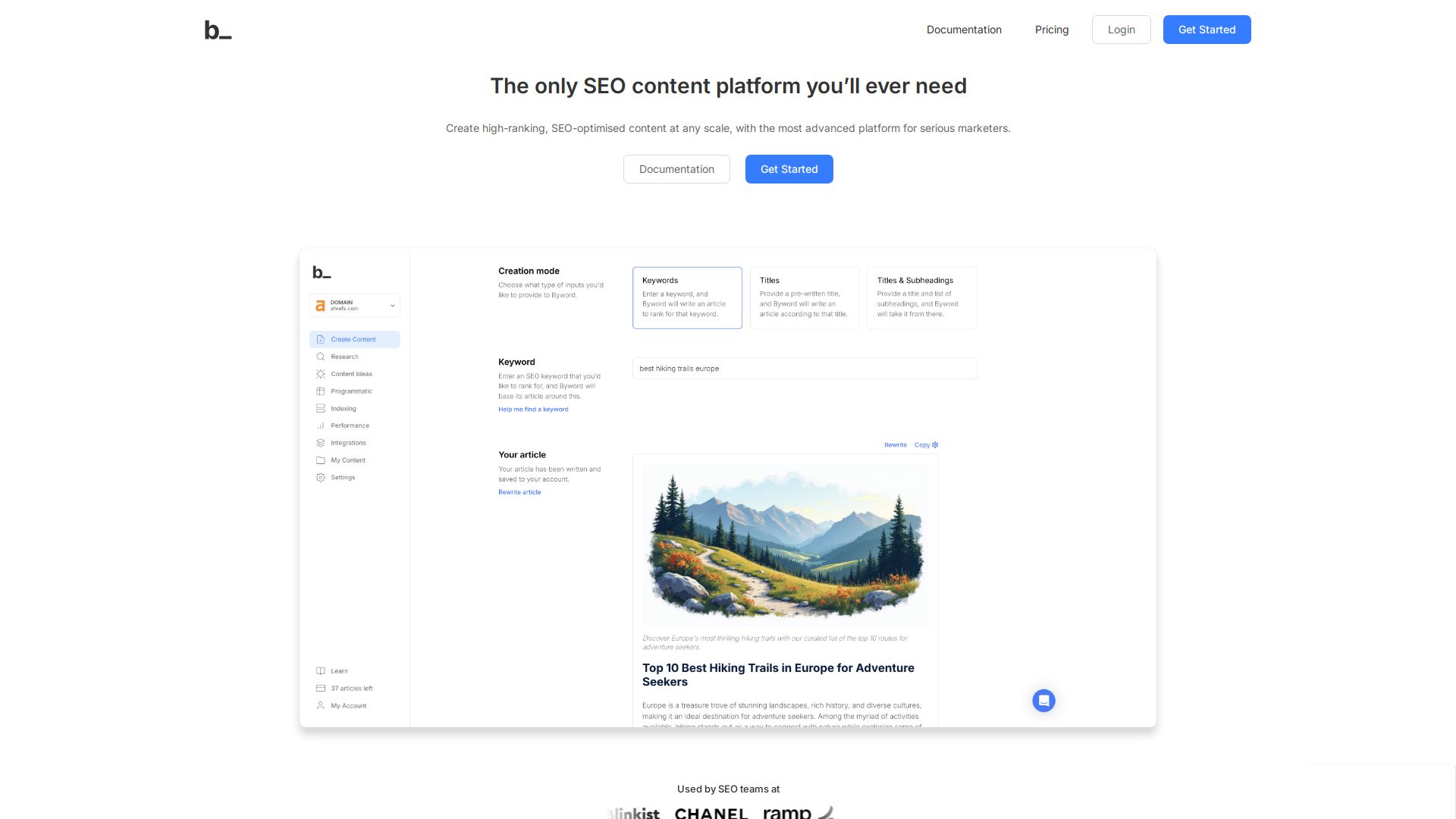Click hero Get Started button
This screenshot has width=1456, height=819.
789,169
